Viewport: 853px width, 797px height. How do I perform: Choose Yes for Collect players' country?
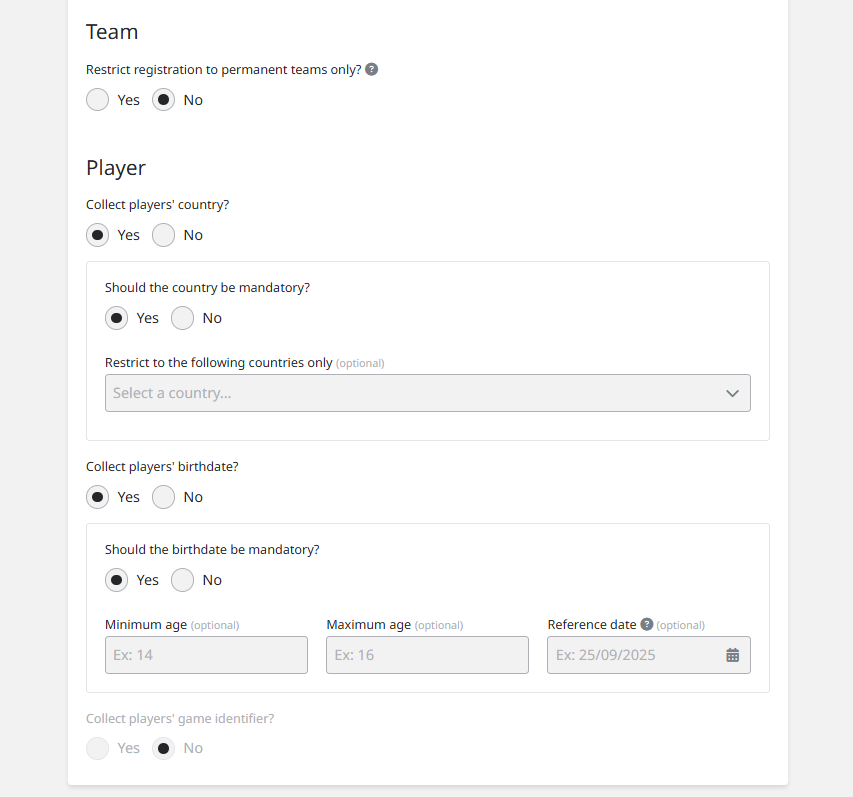pyautogui.click(x=98, y=235)
